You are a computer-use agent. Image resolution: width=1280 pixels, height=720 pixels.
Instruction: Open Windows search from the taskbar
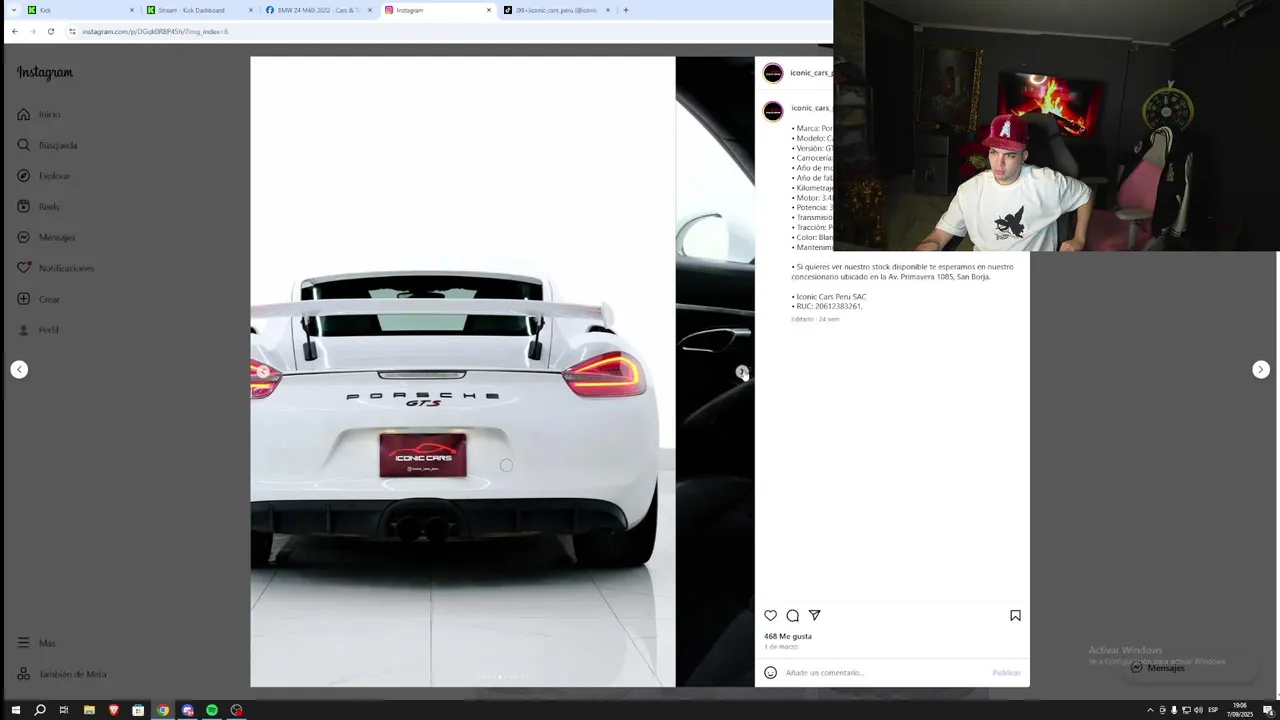point(40,710)
